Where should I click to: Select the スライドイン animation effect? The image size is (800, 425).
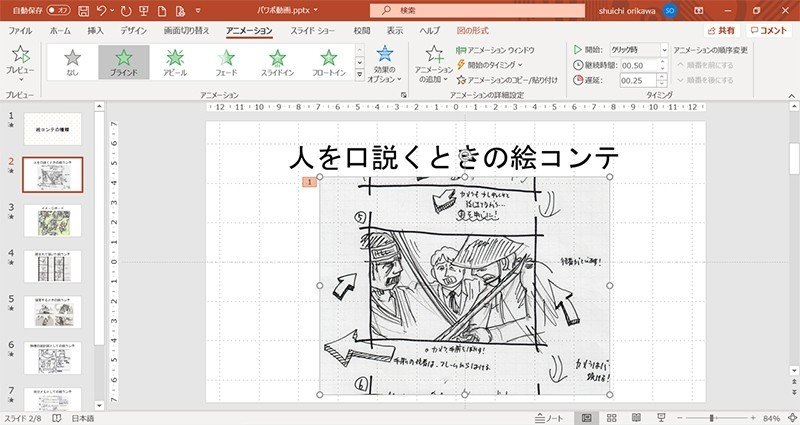pos(278,62)
